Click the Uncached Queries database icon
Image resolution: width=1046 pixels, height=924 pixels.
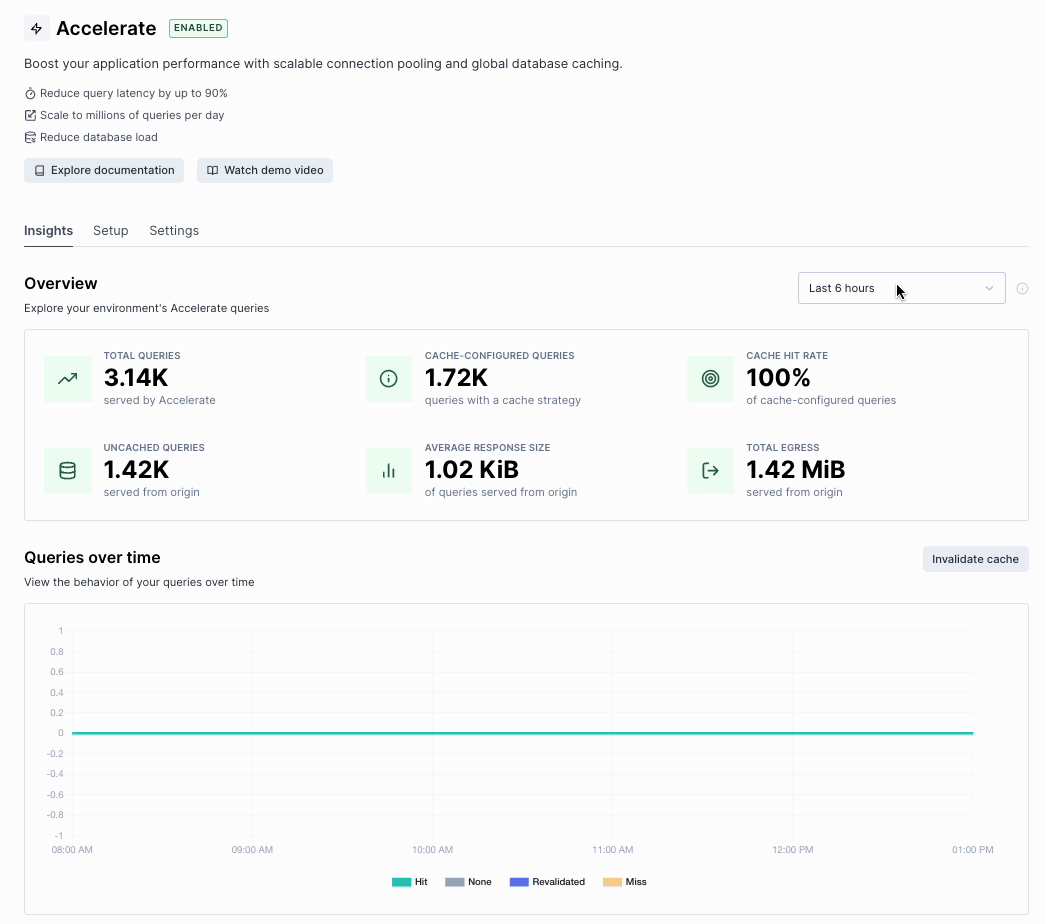point(67,470)
